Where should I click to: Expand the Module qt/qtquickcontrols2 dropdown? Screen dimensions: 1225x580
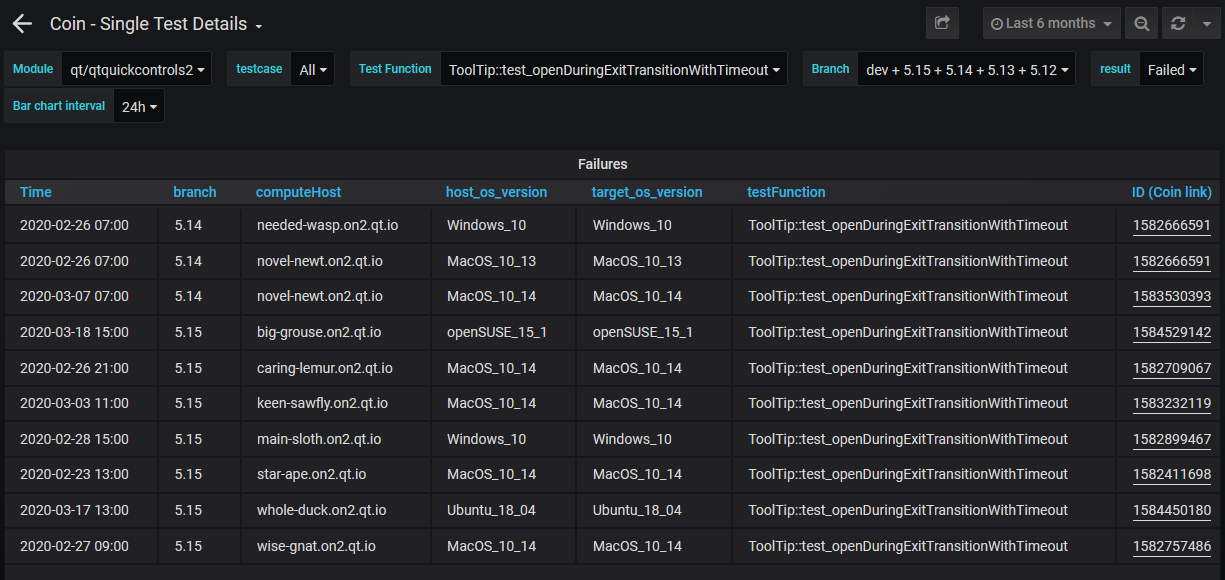tap(137, 70)
